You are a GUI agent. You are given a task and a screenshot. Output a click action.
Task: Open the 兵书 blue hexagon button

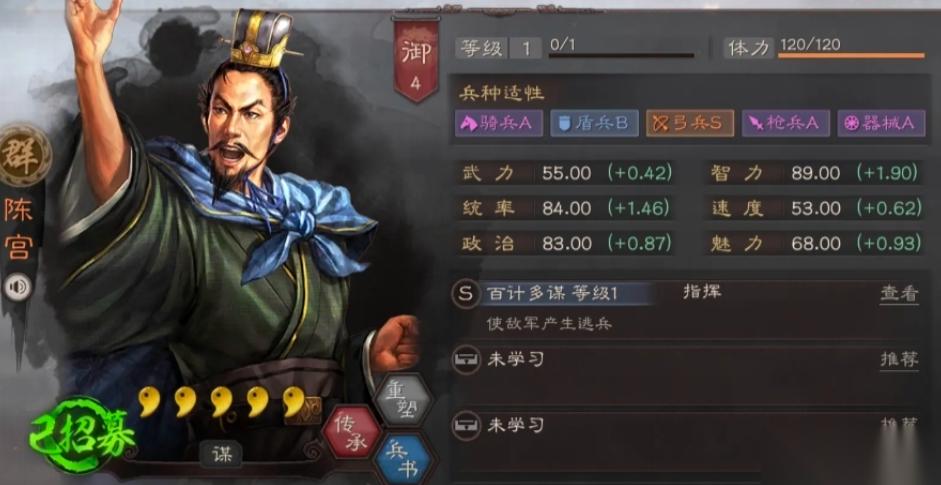[402, 460]
